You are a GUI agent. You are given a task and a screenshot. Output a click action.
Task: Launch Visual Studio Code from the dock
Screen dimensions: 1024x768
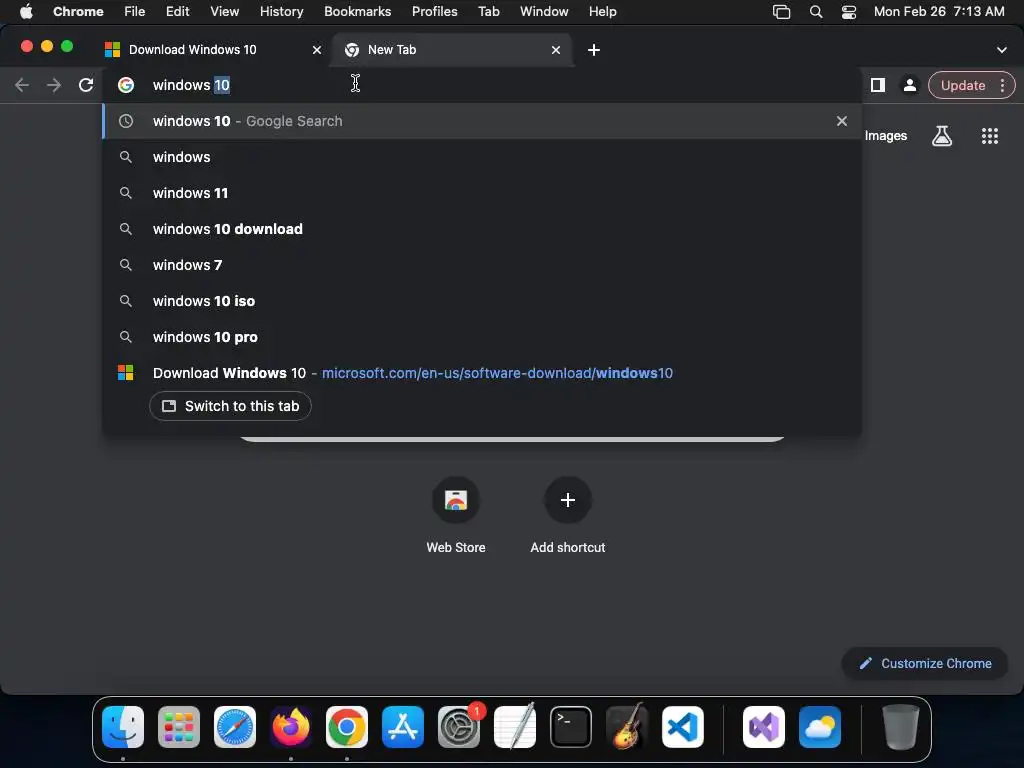pyautogui.click(x=682, y=727)
